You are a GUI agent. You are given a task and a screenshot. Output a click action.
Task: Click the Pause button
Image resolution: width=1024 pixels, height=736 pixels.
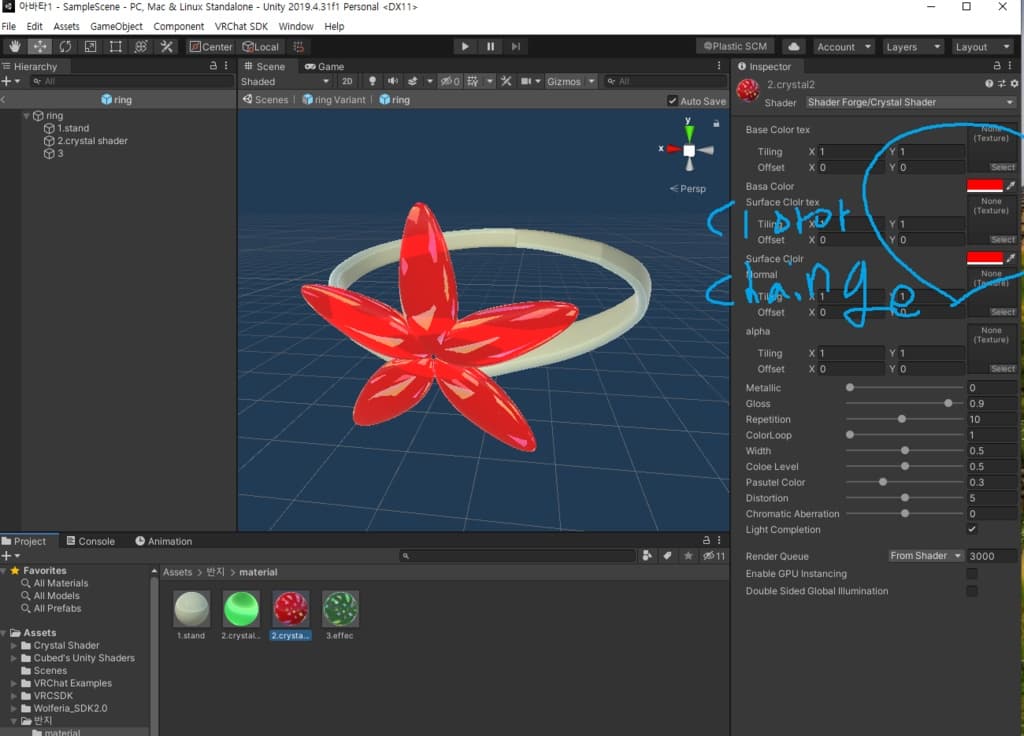click(x=490, y=47)
